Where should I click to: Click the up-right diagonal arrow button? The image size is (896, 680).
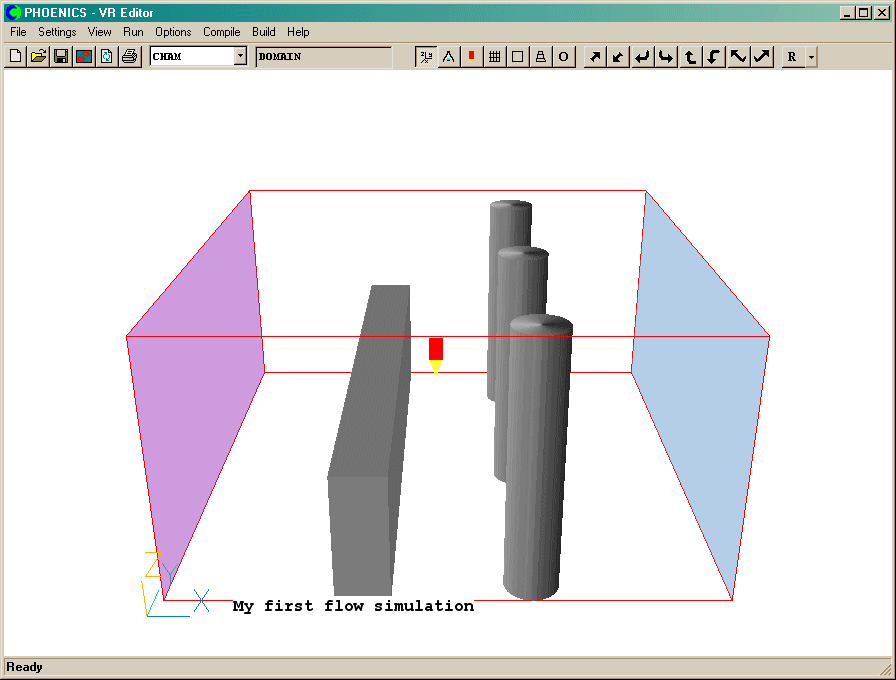595,57
